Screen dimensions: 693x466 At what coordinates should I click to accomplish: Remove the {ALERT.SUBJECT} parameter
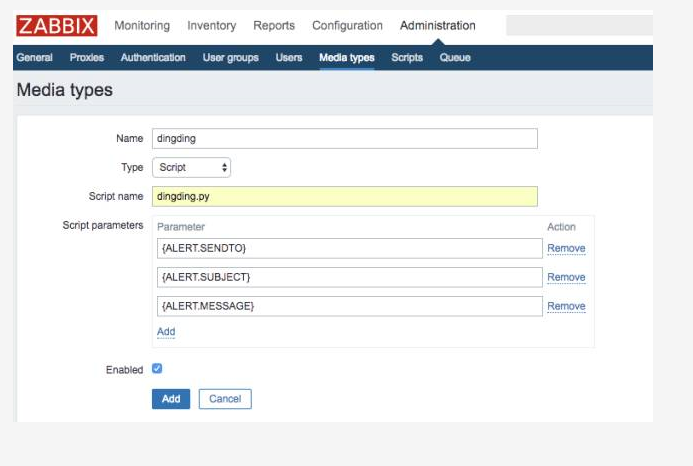[x=566, y=277]
